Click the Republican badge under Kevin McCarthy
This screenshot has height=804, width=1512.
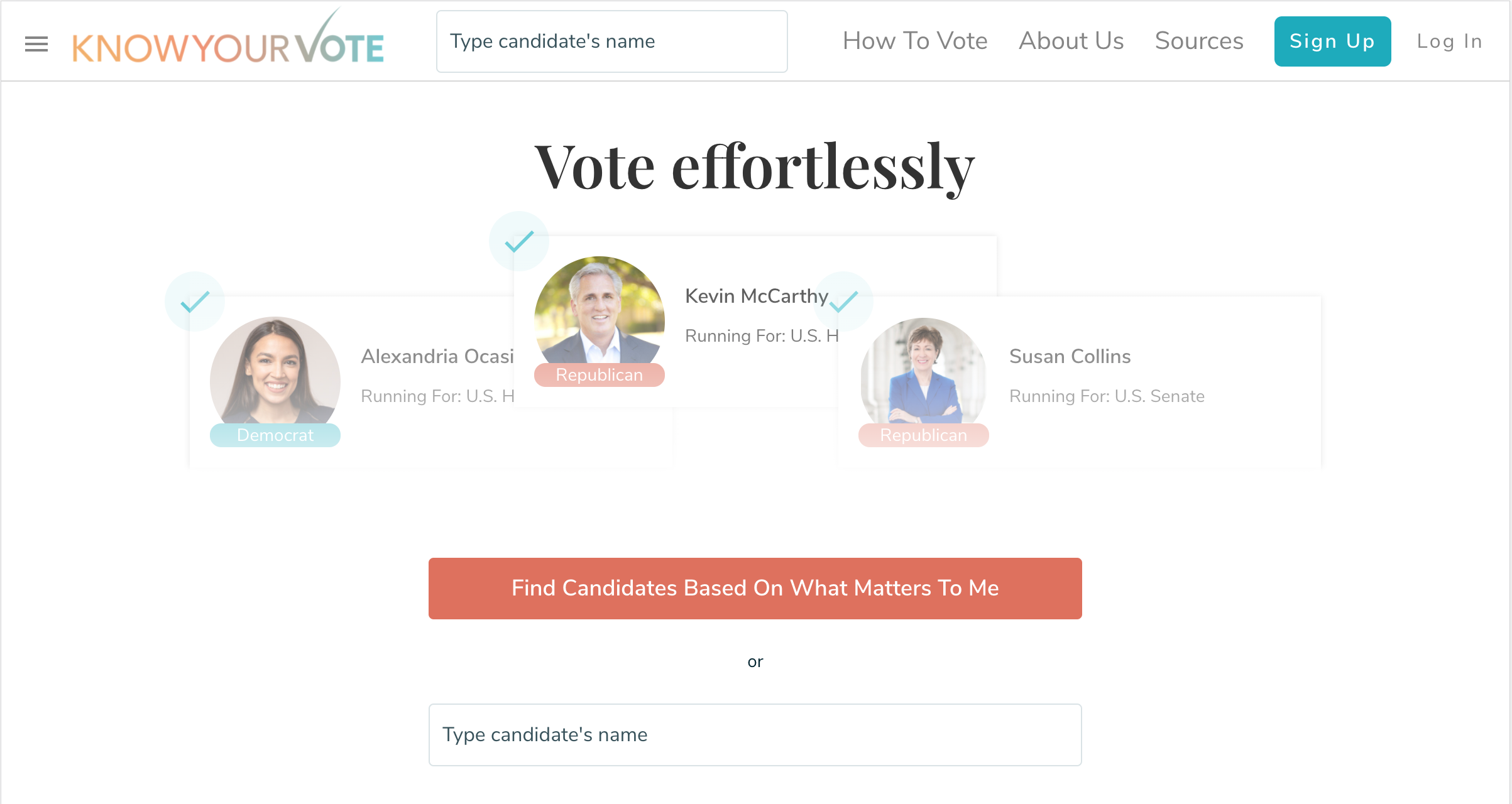pyautogui.click(x=599, y=374)
